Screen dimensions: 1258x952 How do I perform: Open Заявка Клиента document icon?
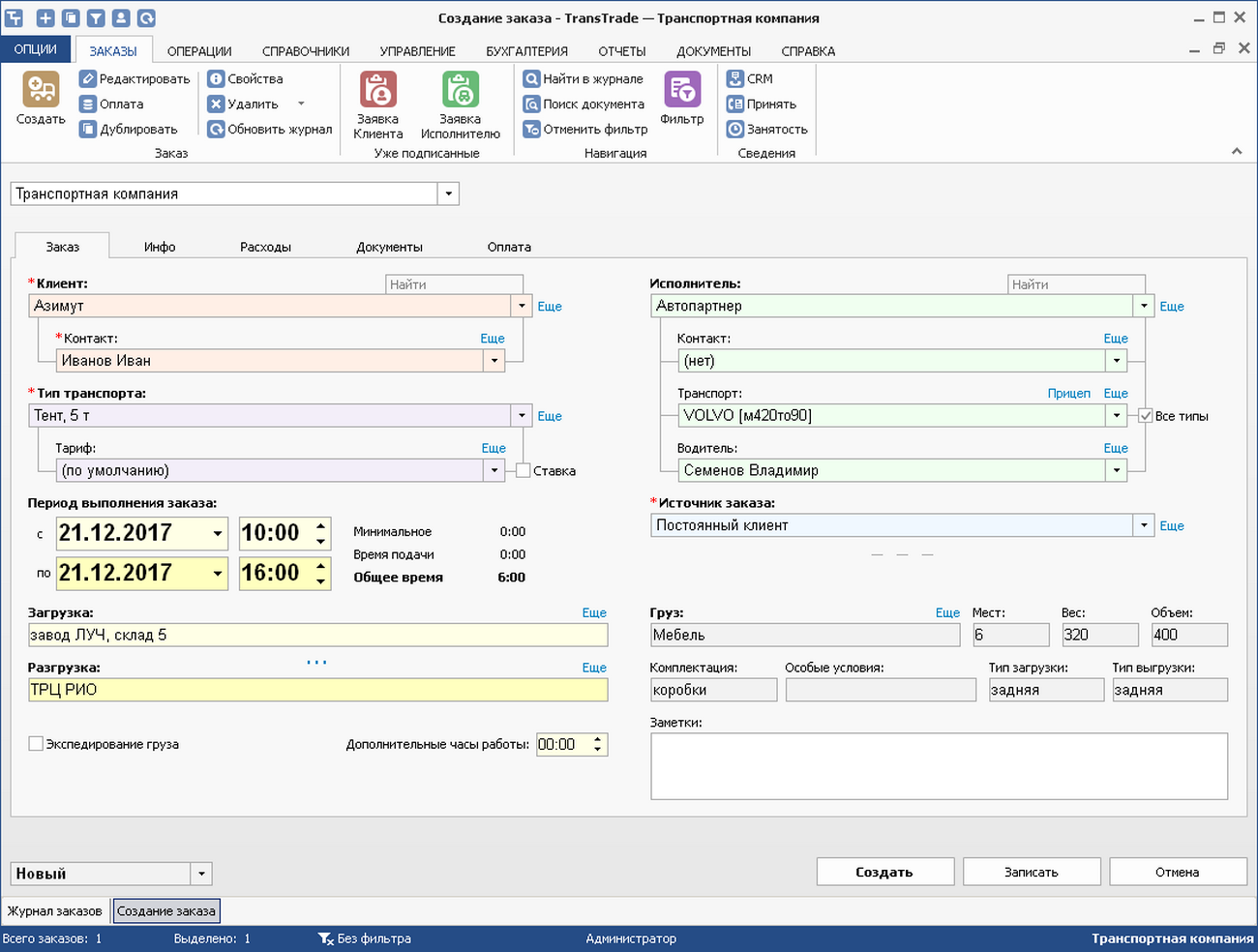click(x=377, y=90)
